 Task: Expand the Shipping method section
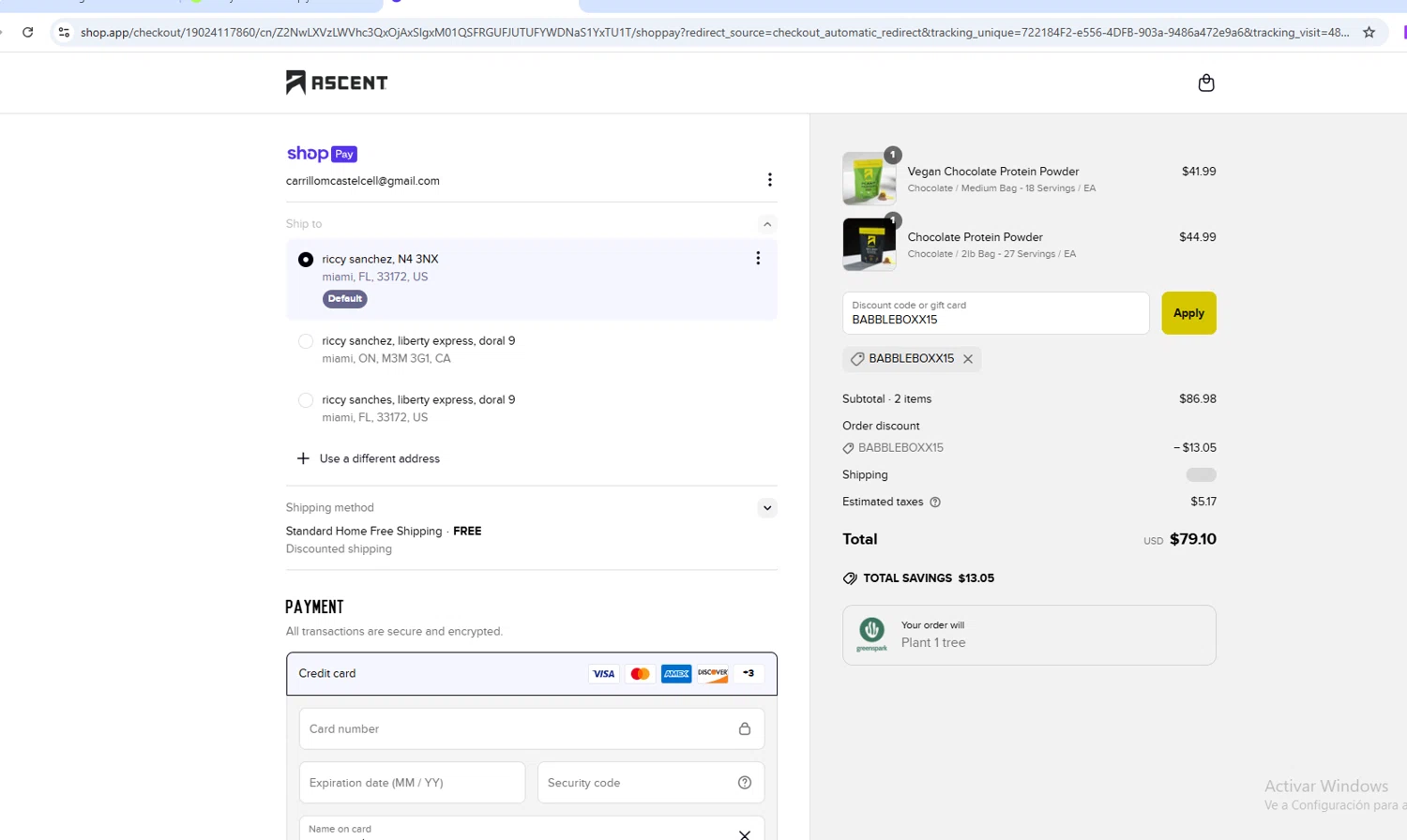click(767, 508)
